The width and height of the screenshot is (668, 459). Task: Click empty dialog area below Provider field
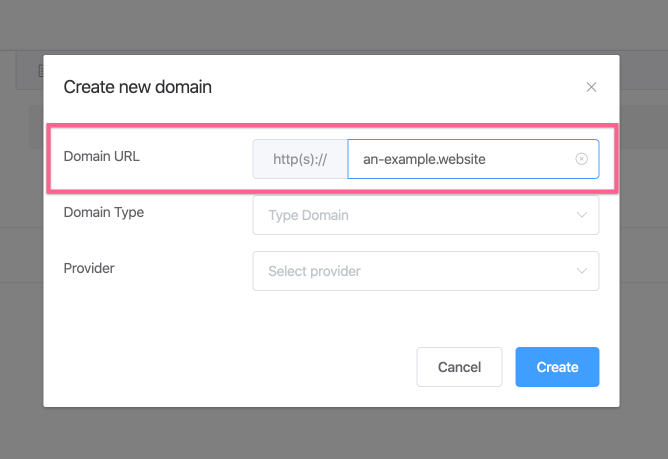(331, 319)
